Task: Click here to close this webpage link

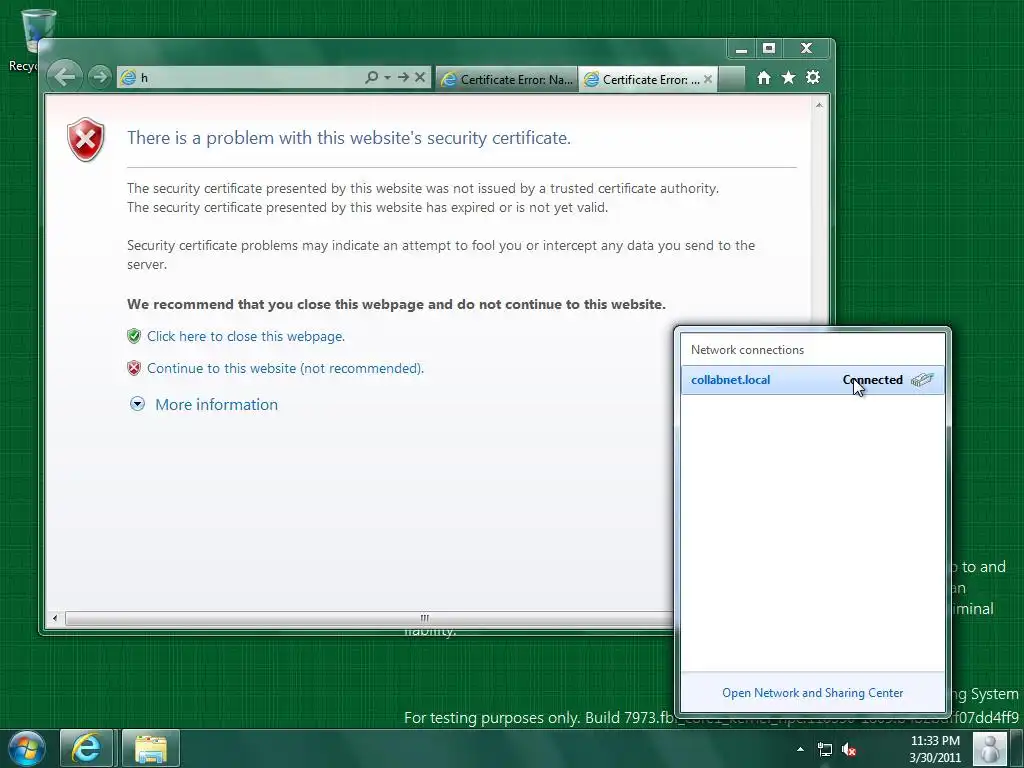Action: (x=246, y=336)
